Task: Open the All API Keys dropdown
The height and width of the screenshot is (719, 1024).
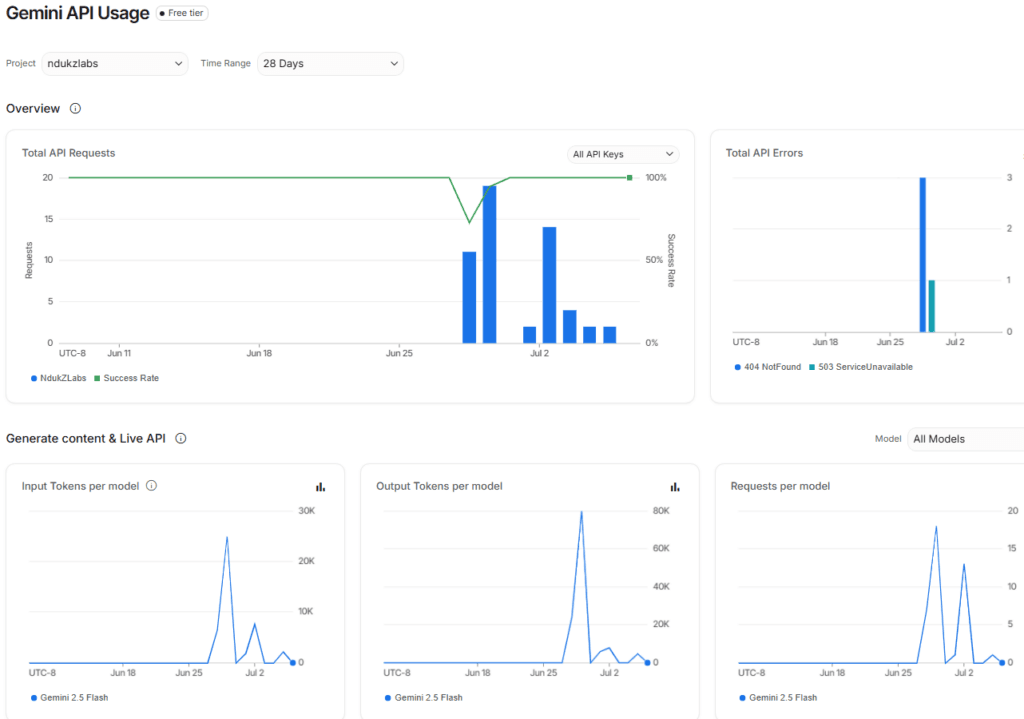Action: click(623, 154)
